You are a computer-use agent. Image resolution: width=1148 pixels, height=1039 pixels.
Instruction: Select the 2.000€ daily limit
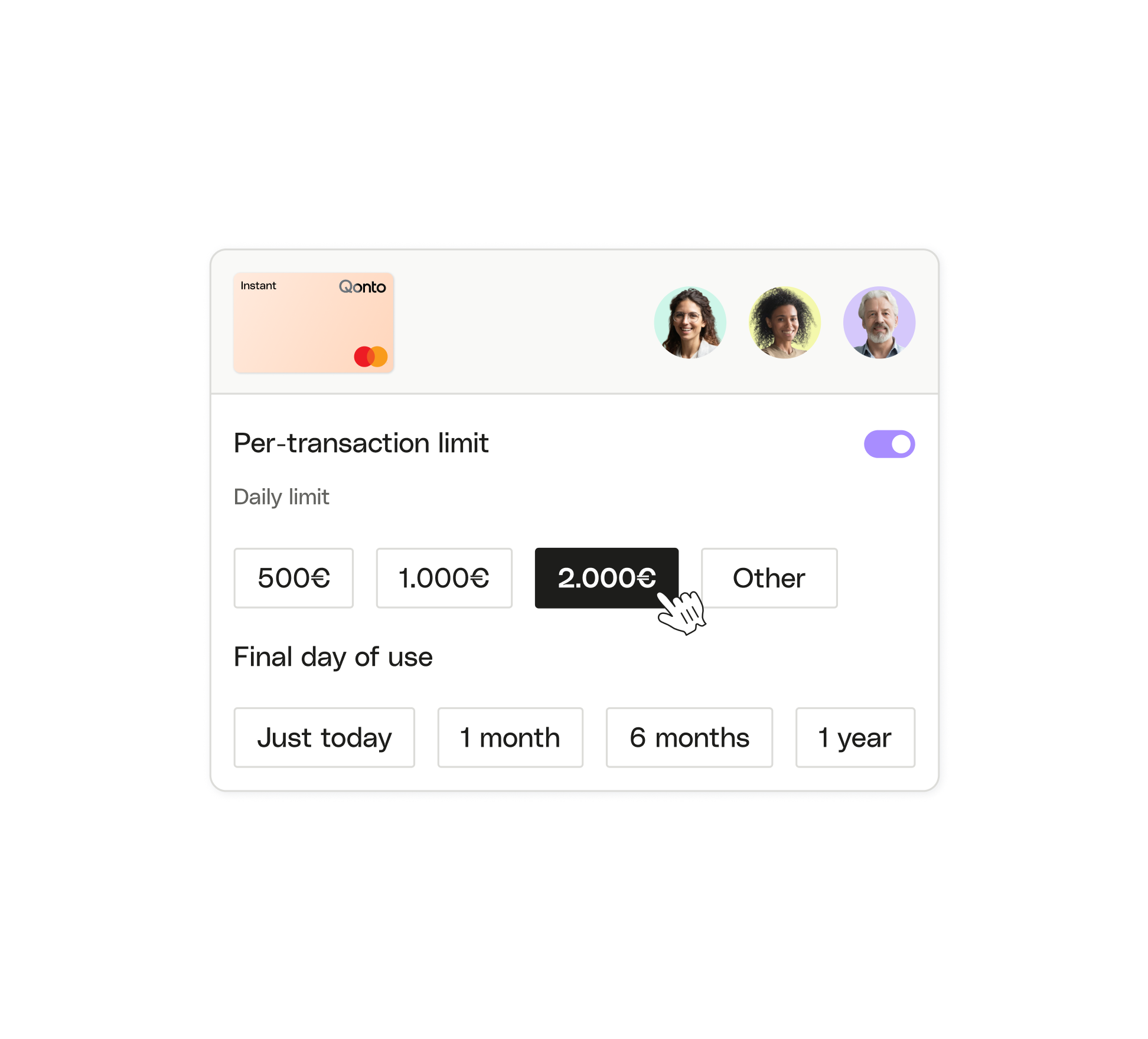pyautogui.click(x=606, y=576)
